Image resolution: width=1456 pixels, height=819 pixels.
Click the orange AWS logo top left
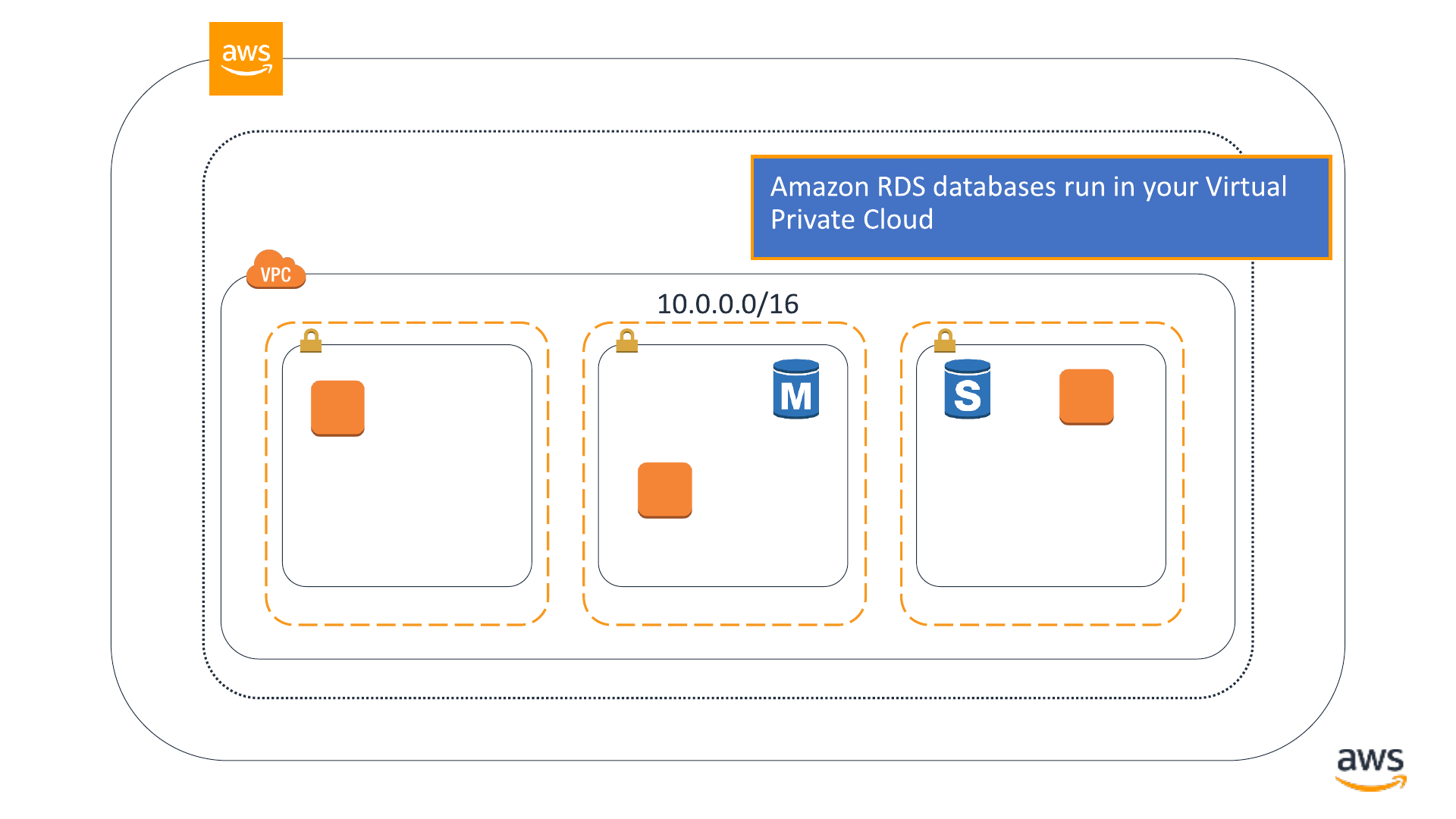click(x=246, y=58)
